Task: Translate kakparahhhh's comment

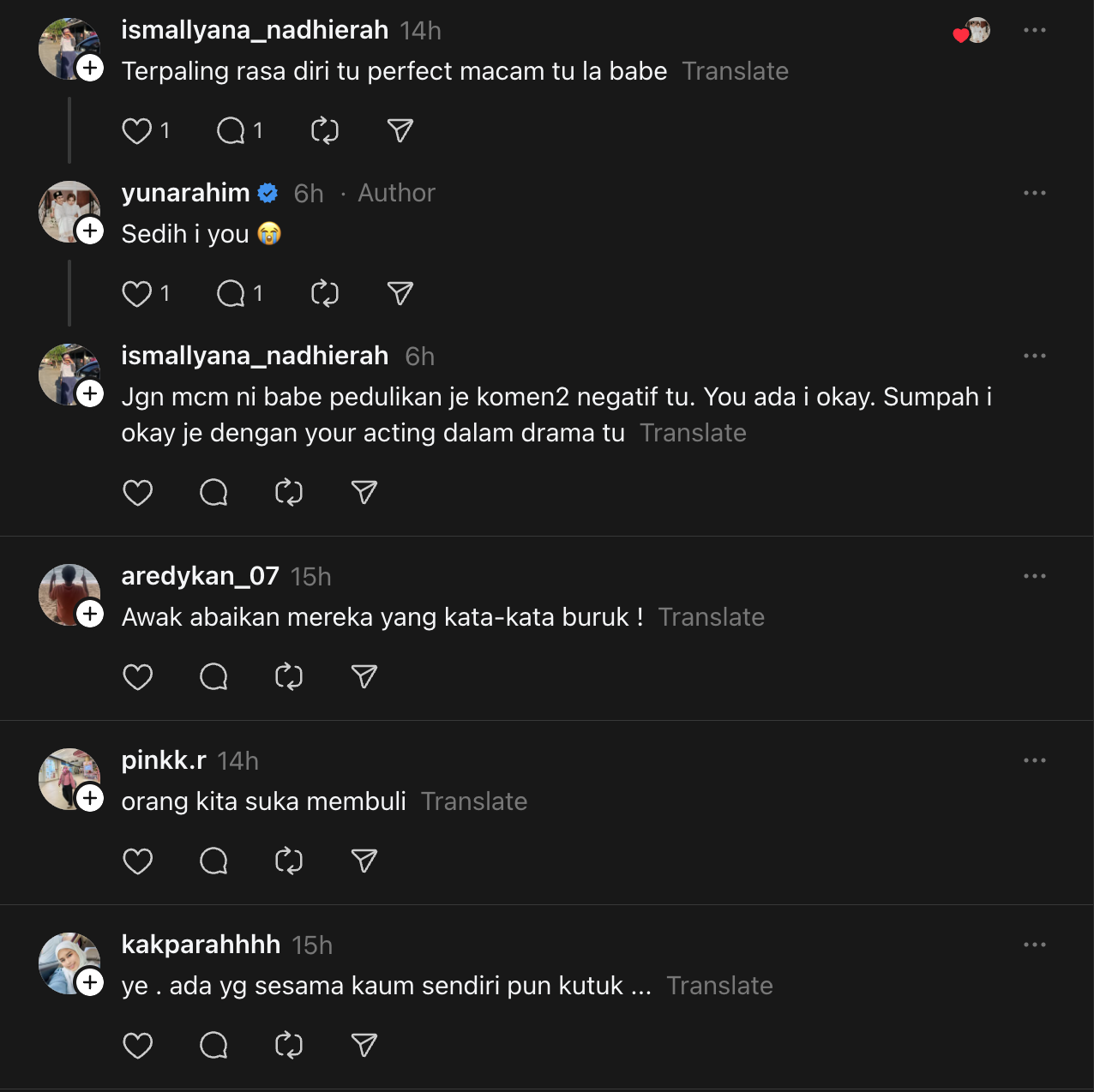Action: [719, 986]
